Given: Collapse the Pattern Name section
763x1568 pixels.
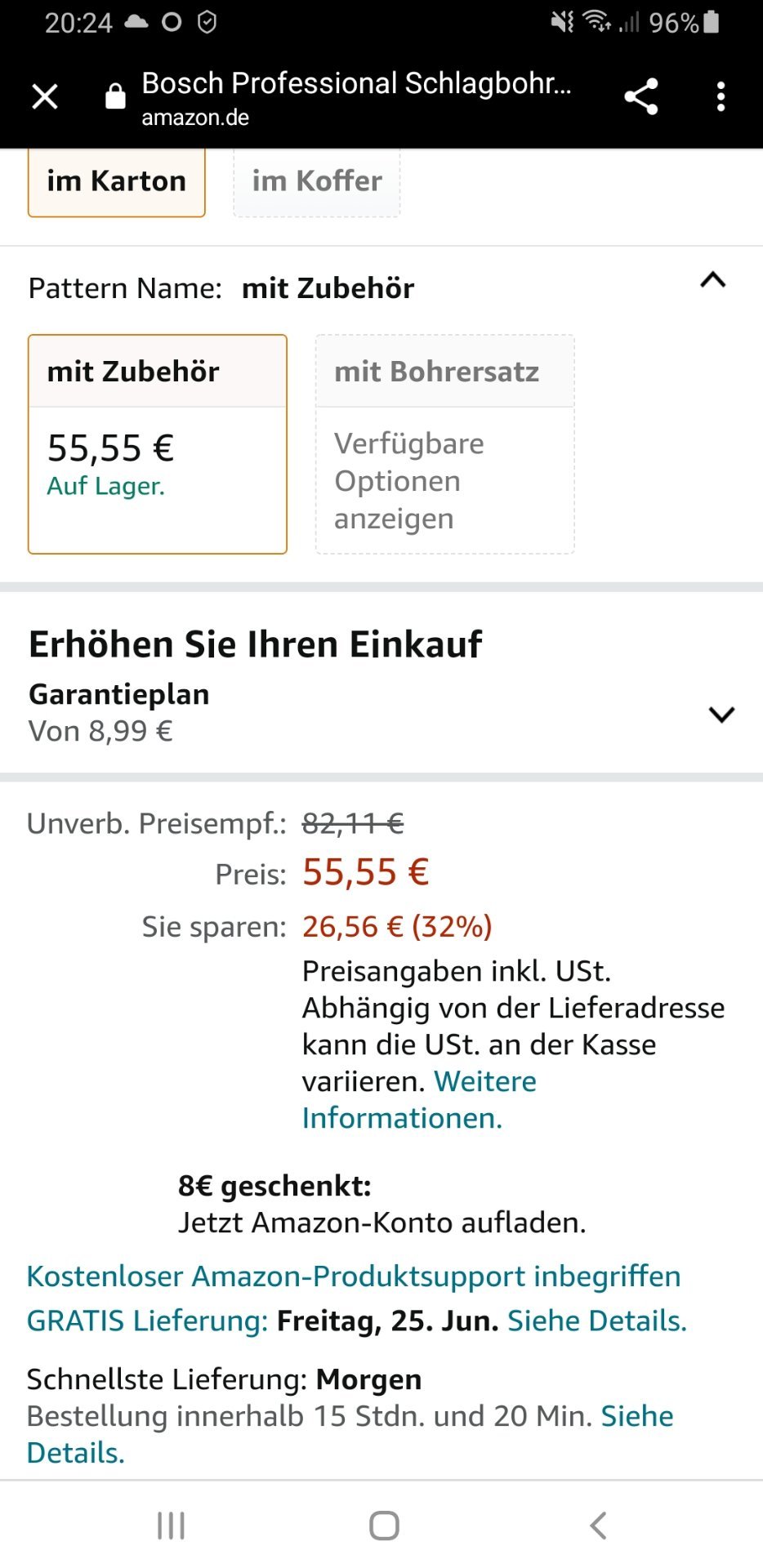Looking at the screenshot, I should click(x=712, y=280).
